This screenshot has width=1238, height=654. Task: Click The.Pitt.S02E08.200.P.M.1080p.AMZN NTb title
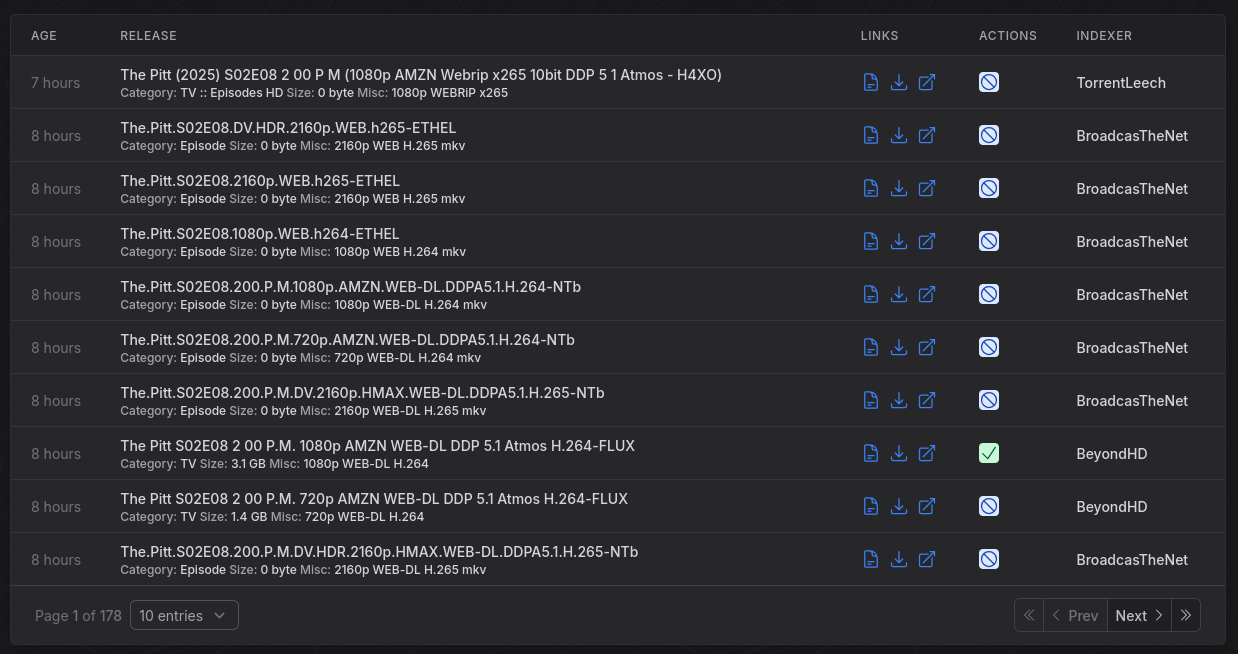tap(351, 287)
